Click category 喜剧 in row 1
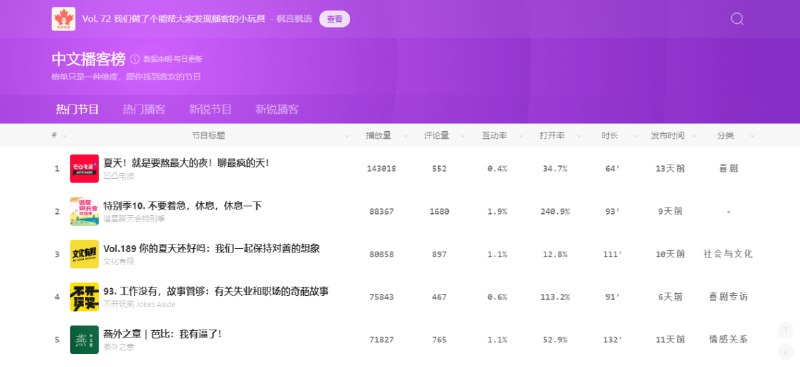Viewport: 800px width, 367px height. [728, 168]
